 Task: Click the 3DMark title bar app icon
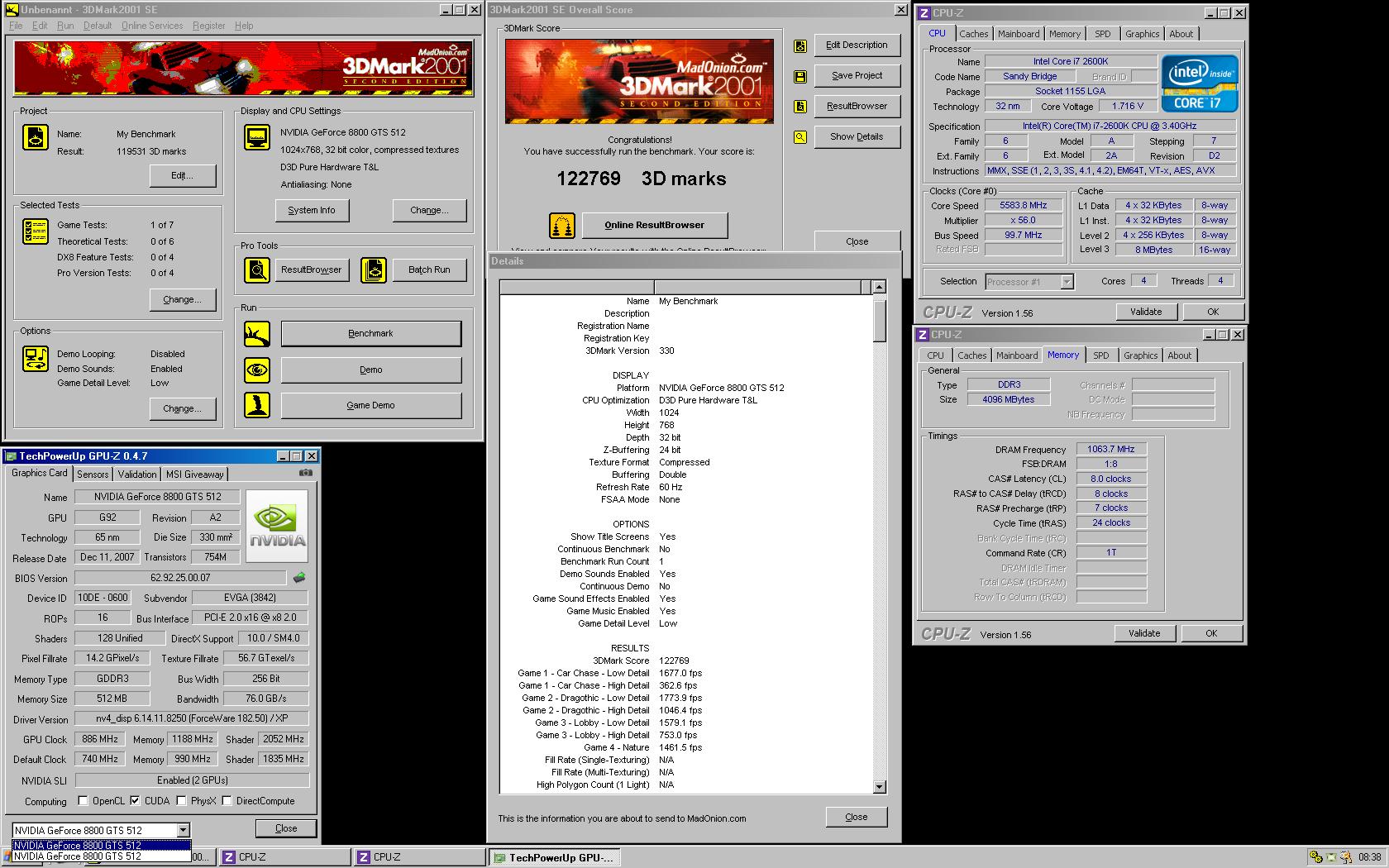coord(12,10)
